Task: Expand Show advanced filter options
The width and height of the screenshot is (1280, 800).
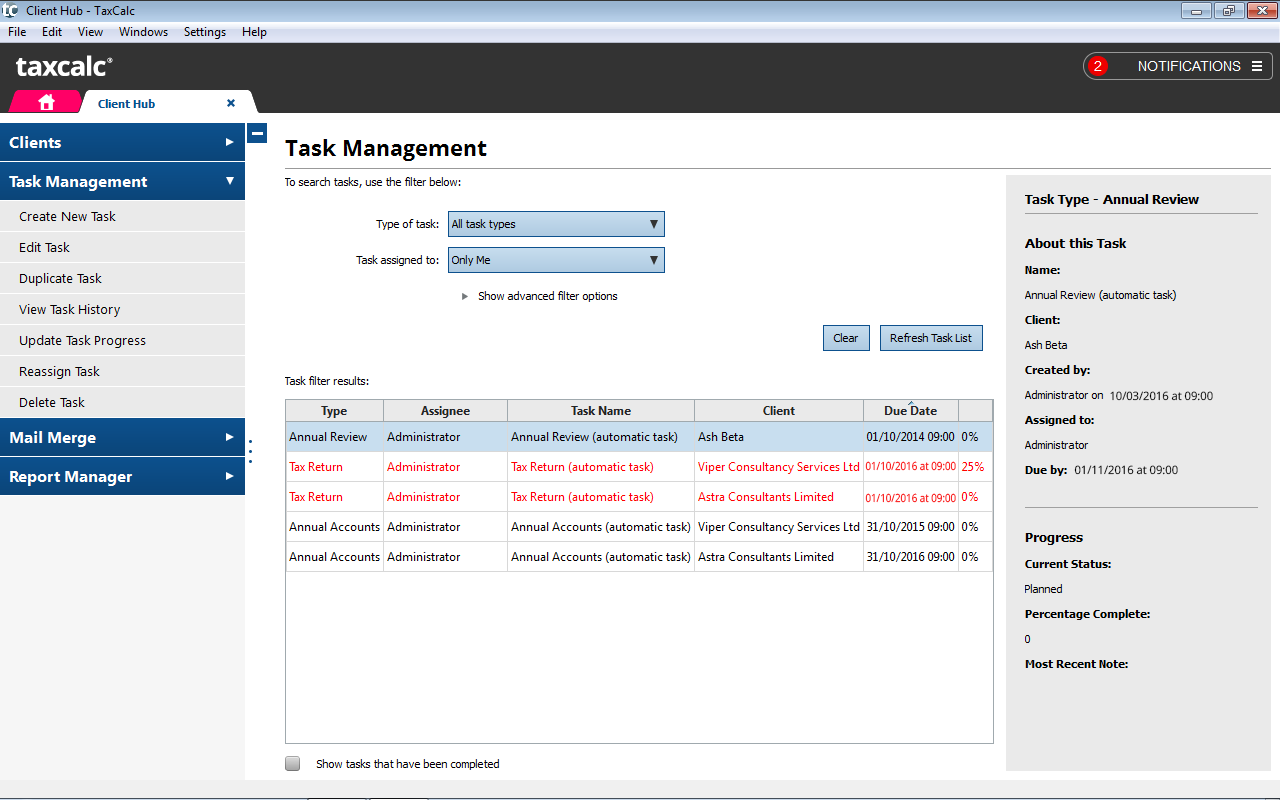Action: (x=539, y=296)
